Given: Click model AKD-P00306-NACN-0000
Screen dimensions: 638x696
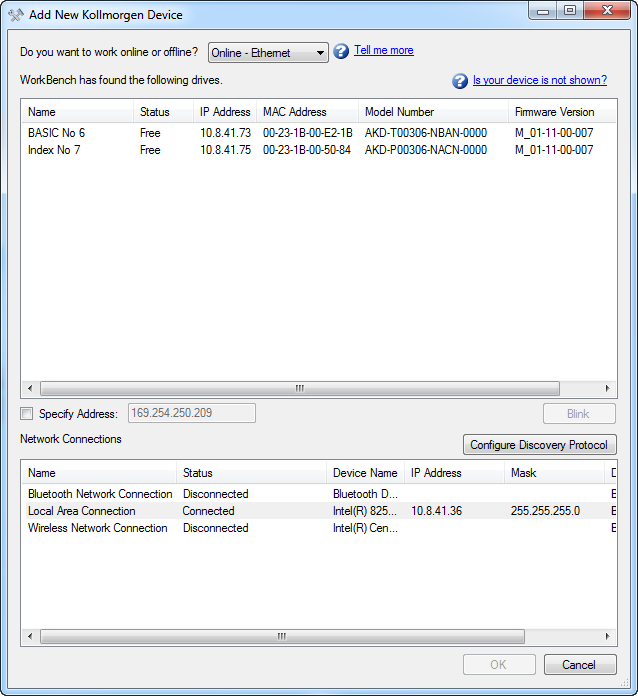Looking at the screenshot, I should (x=426, y=150).
